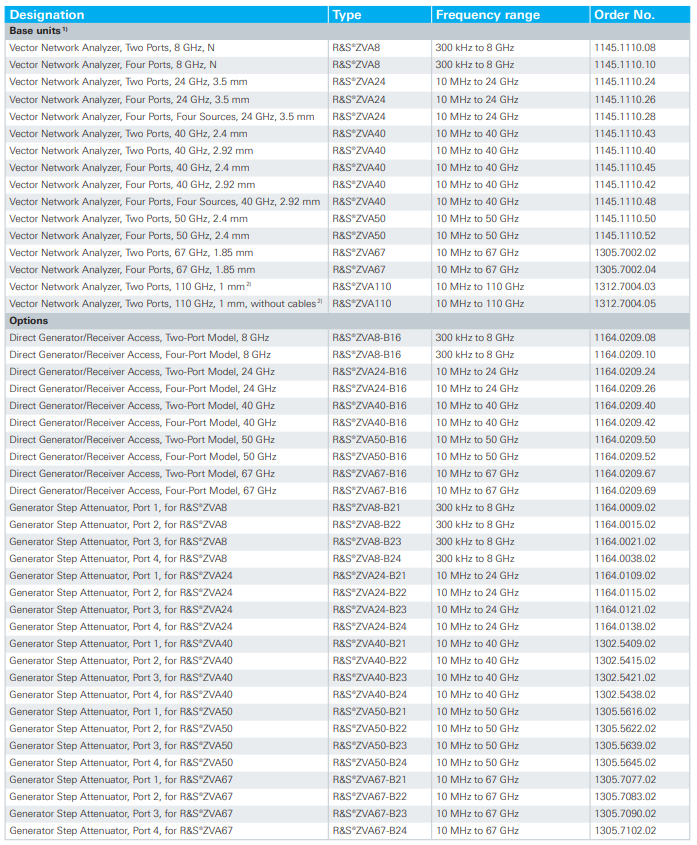Select 'Direct Generator/Receiver Access, Four-Port Model, 67 GHz'
This screenshot has width=697, height=845.
click(143, 491)
